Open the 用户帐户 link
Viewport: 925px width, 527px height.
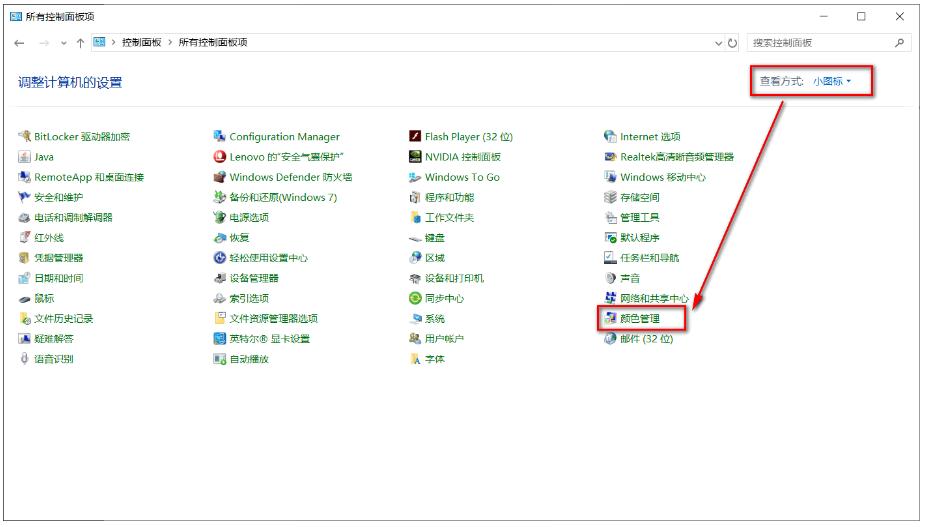(x=444, y=339)
